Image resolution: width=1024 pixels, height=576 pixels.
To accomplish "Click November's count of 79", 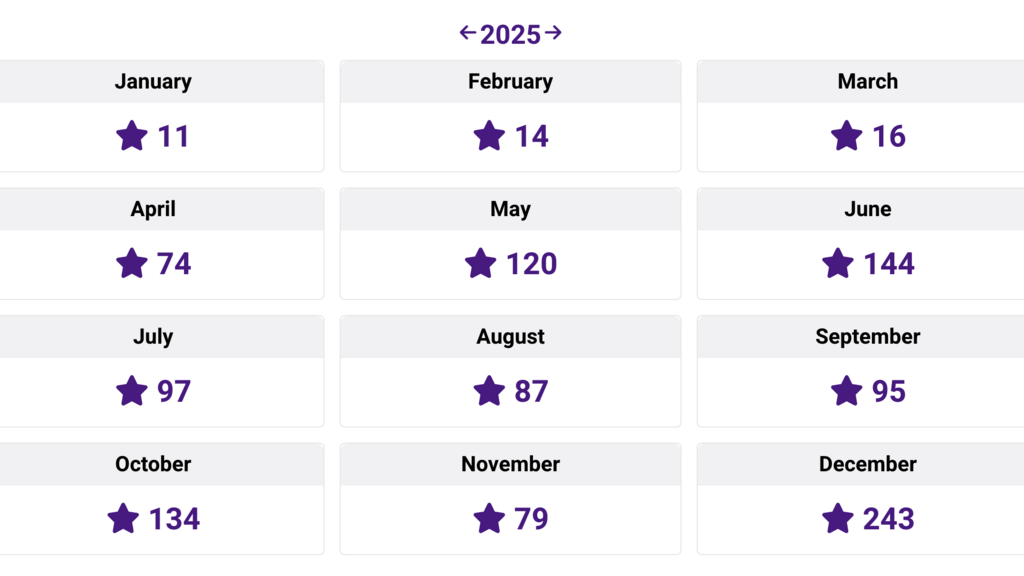I will (530, 518).
